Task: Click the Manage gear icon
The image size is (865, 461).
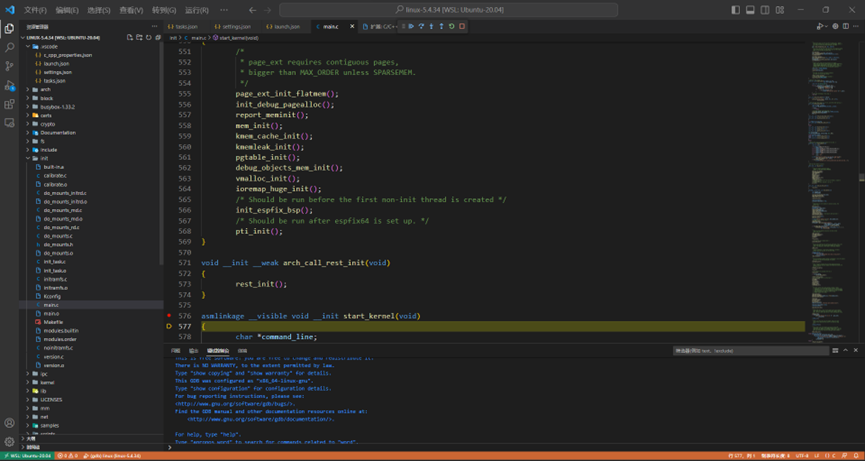Action: coord(10,441)
